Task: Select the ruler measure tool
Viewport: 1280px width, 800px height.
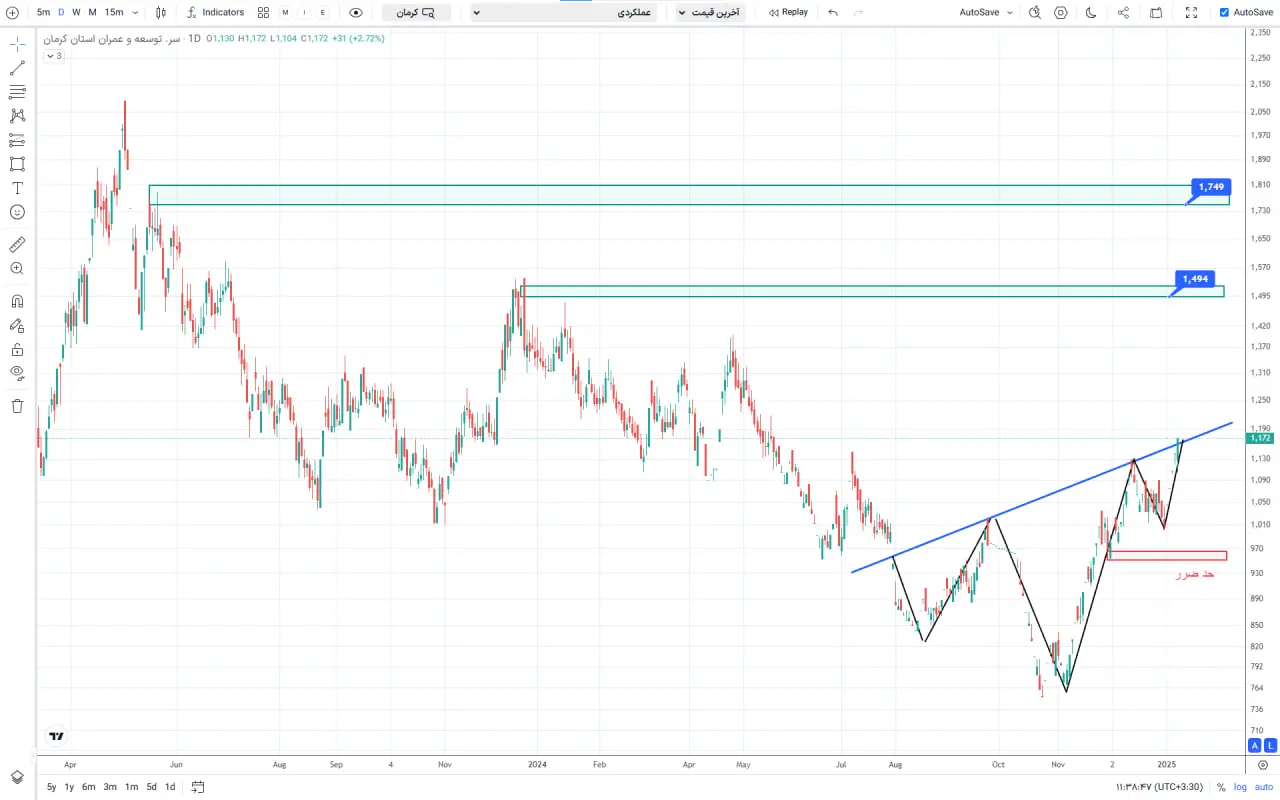Action: pyautogui.click(x=17, y=244)
